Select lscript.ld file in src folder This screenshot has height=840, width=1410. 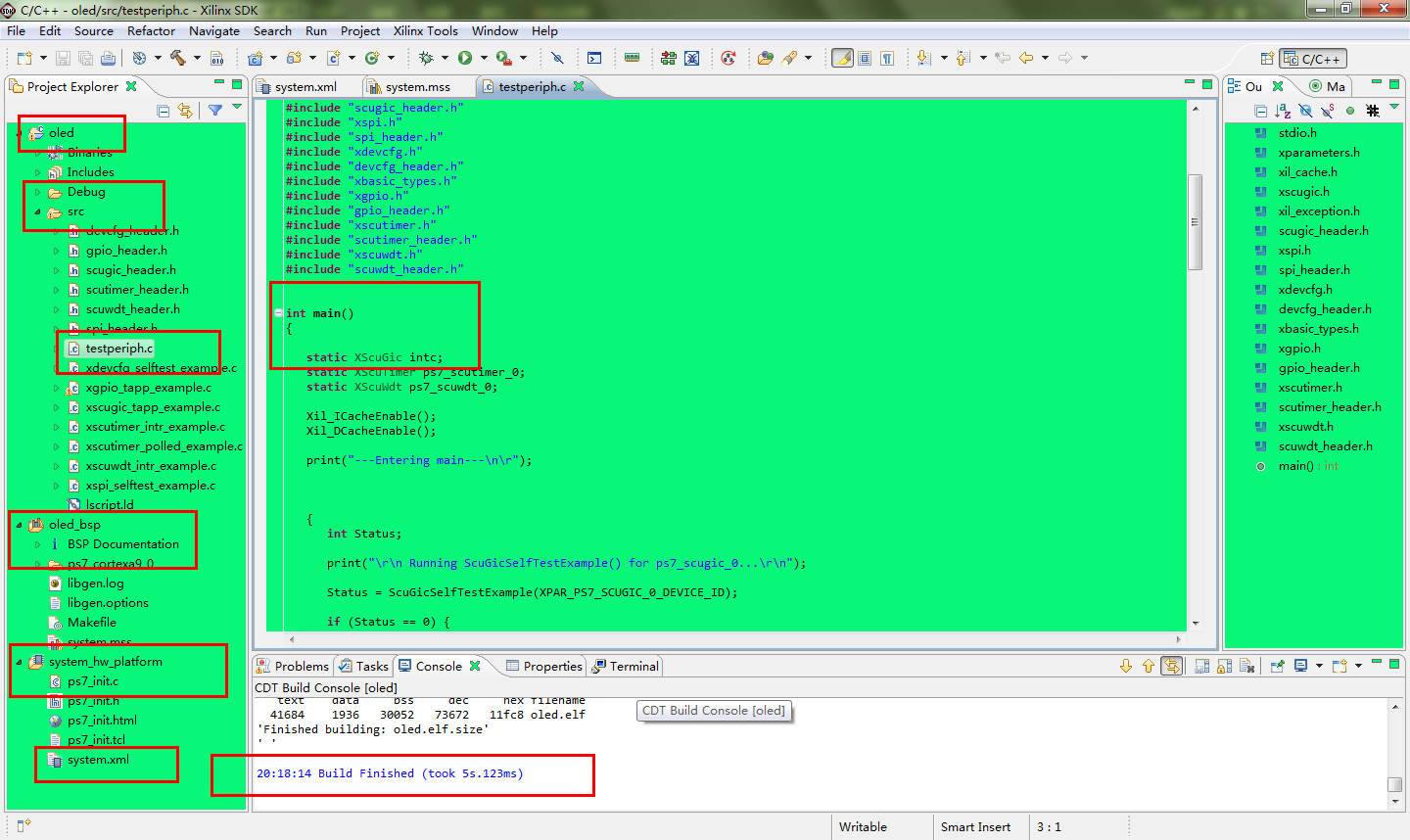tap(109, 505)
